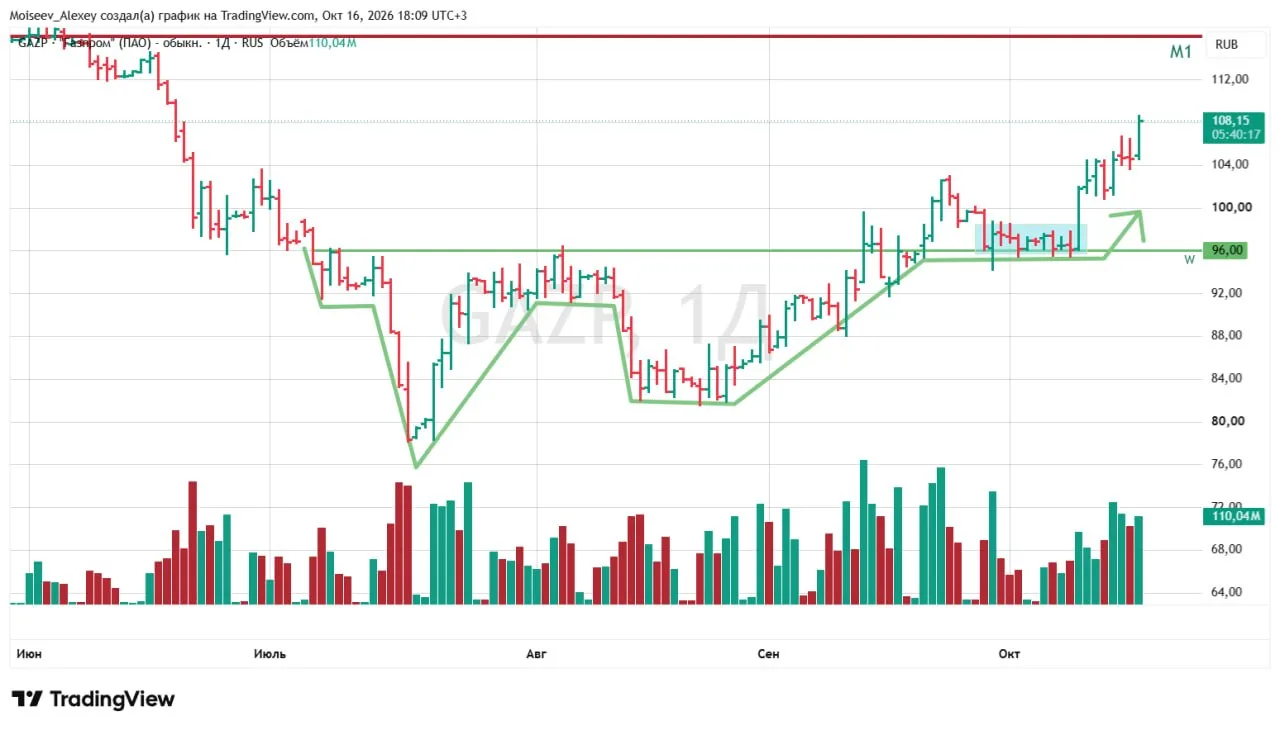
Task: Click the TradingView logo at the bottom
Action: tap(93, 699)
